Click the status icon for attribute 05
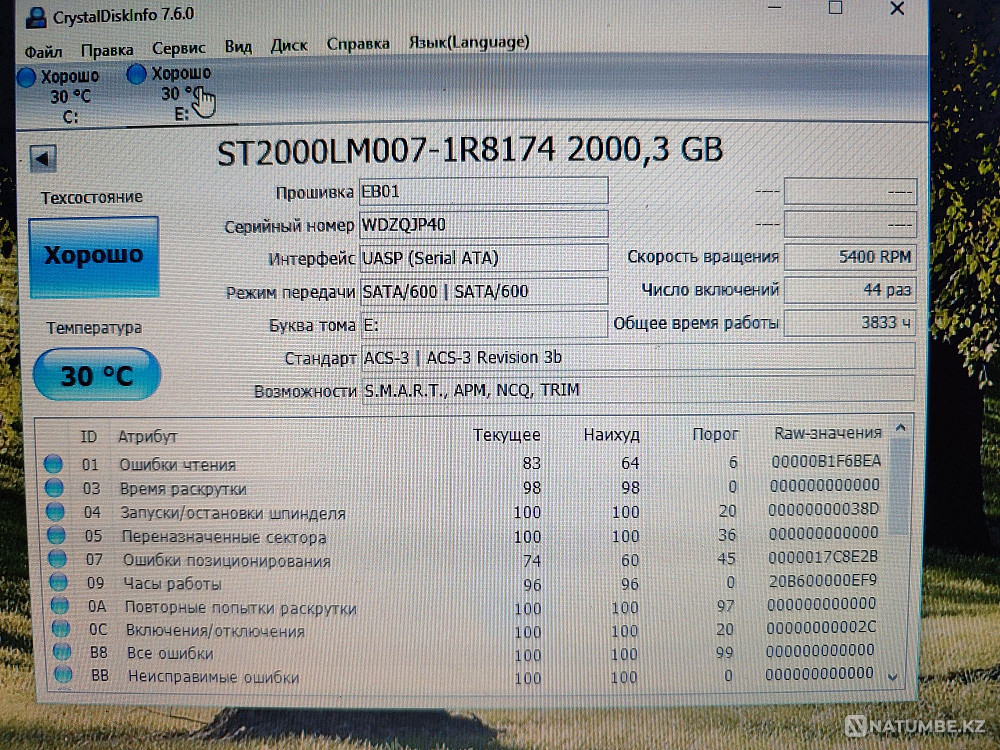 point(56,535)
